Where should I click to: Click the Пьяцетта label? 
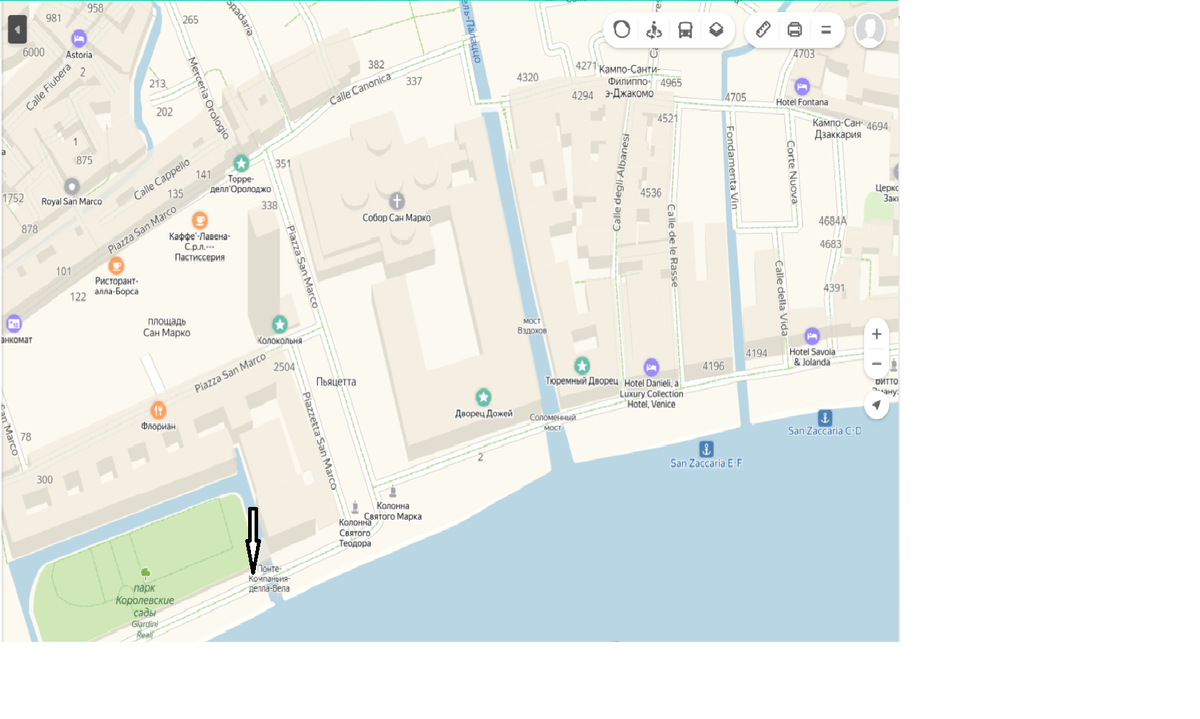pyautogui.click(x=336, y=382)
